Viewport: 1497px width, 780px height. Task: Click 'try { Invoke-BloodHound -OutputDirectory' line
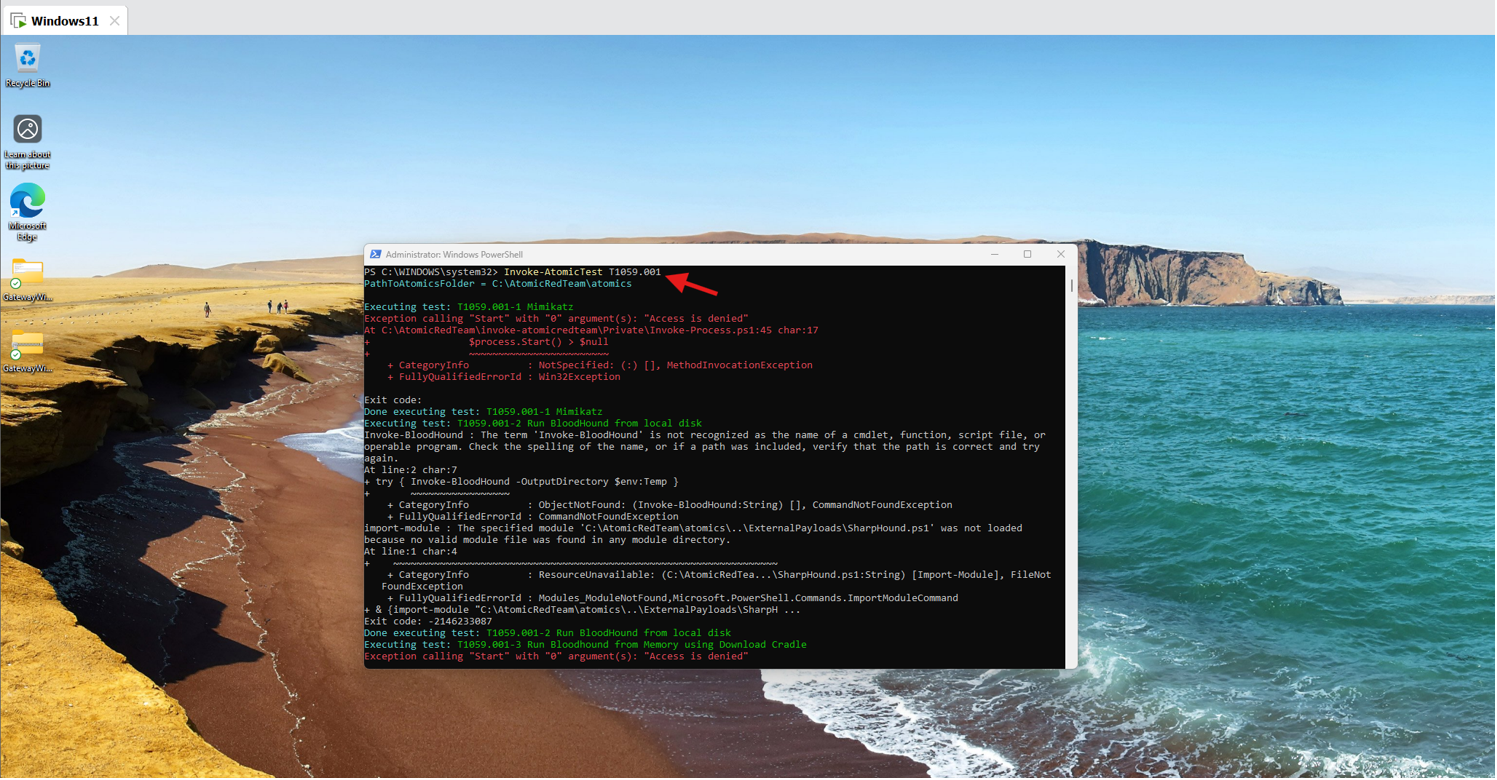(x=521, y=482)
